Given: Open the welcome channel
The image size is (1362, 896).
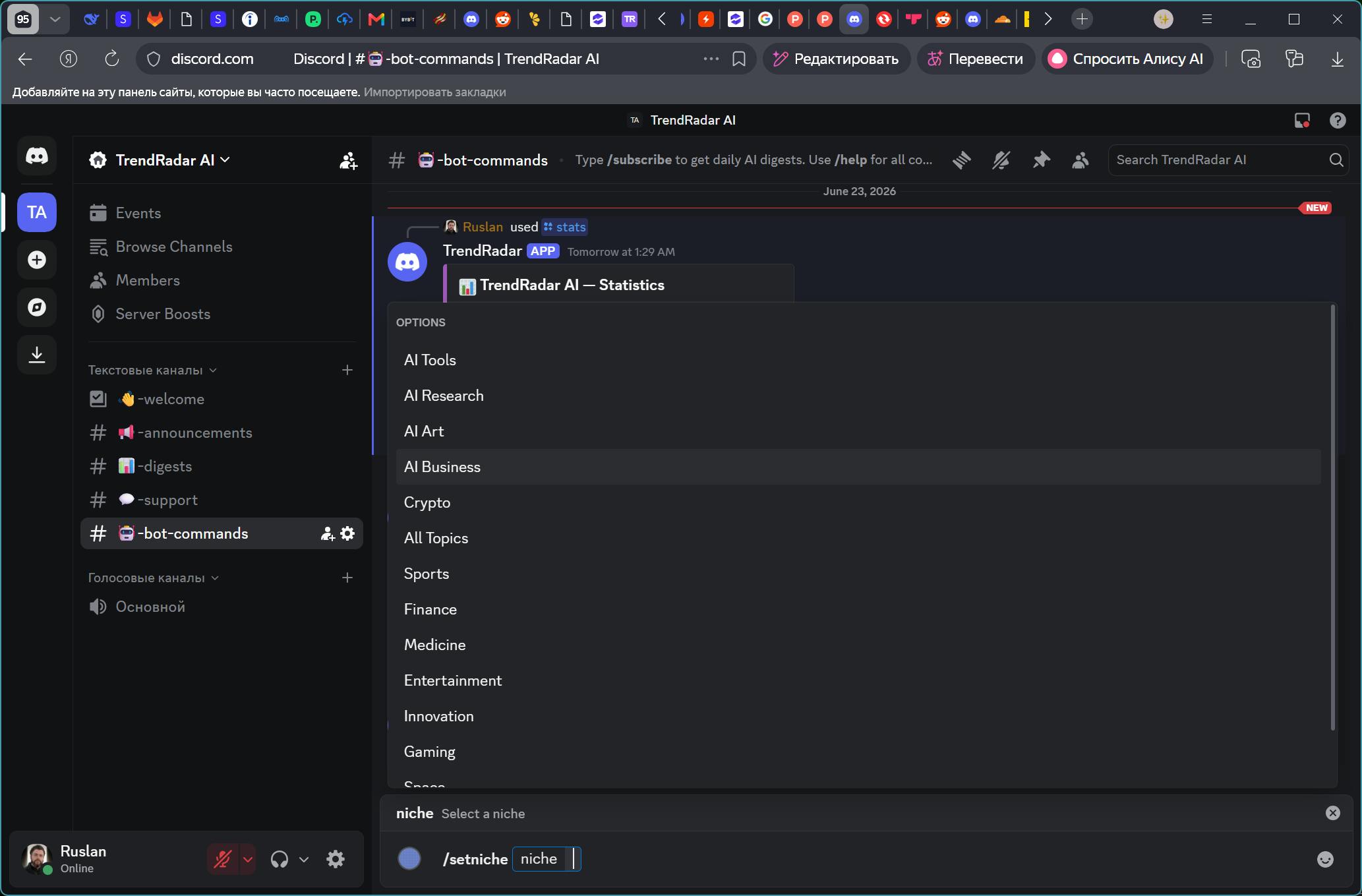Looking at the screenshot, I should click(222, 399).
